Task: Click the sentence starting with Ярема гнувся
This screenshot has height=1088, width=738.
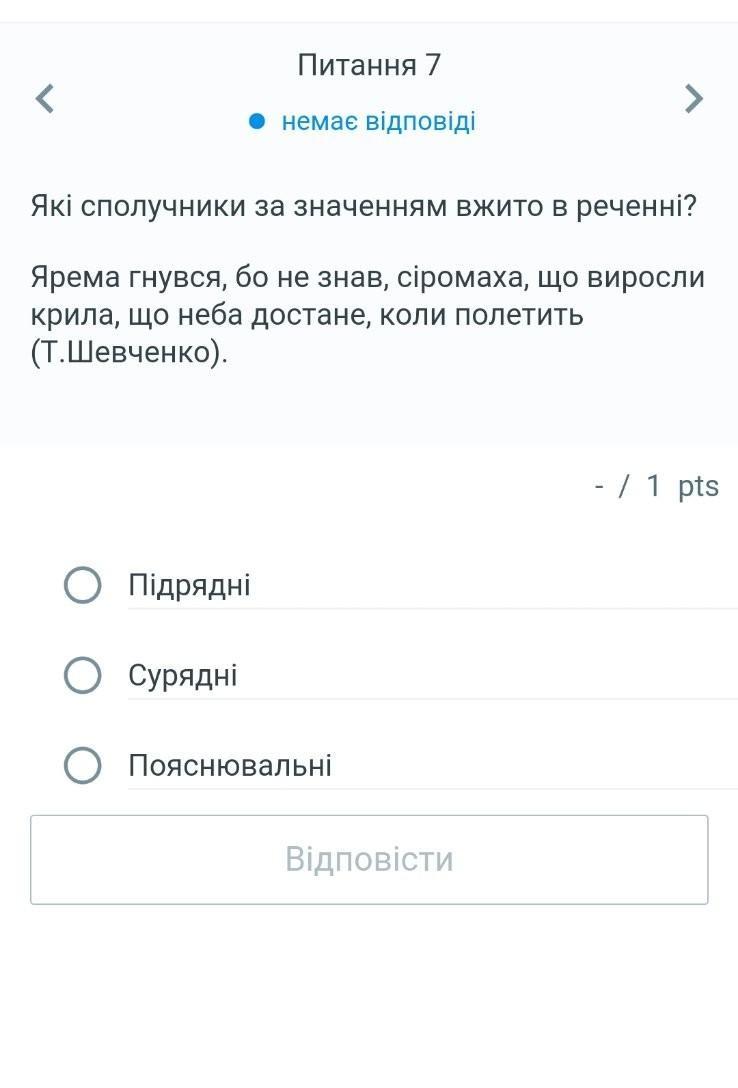Action: click(x=367, y=277)
